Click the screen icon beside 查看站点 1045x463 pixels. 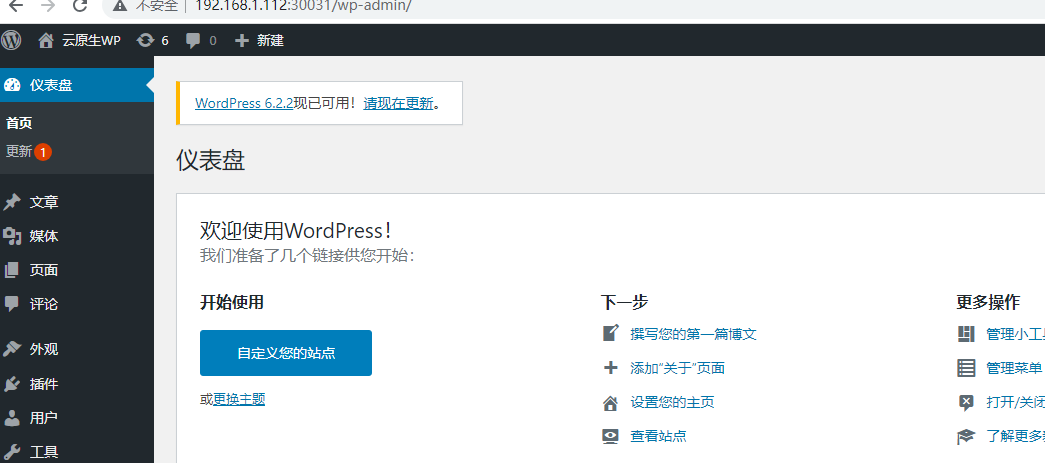pos(610,436)
